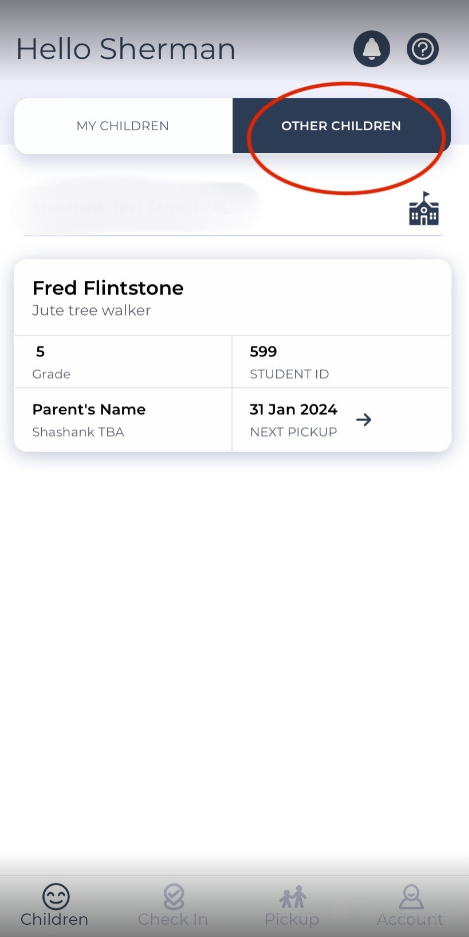469x937 pixels.
Task: Open the notifications bell icon
Action: point(372,49)
